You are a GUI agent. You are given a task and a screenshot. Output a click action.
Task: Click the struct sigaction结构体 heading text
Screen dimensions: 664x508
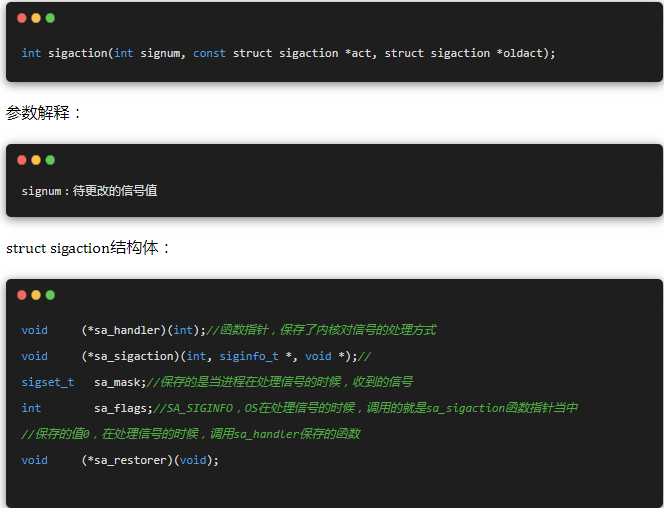pyautogui.click(x=88, y=248)
